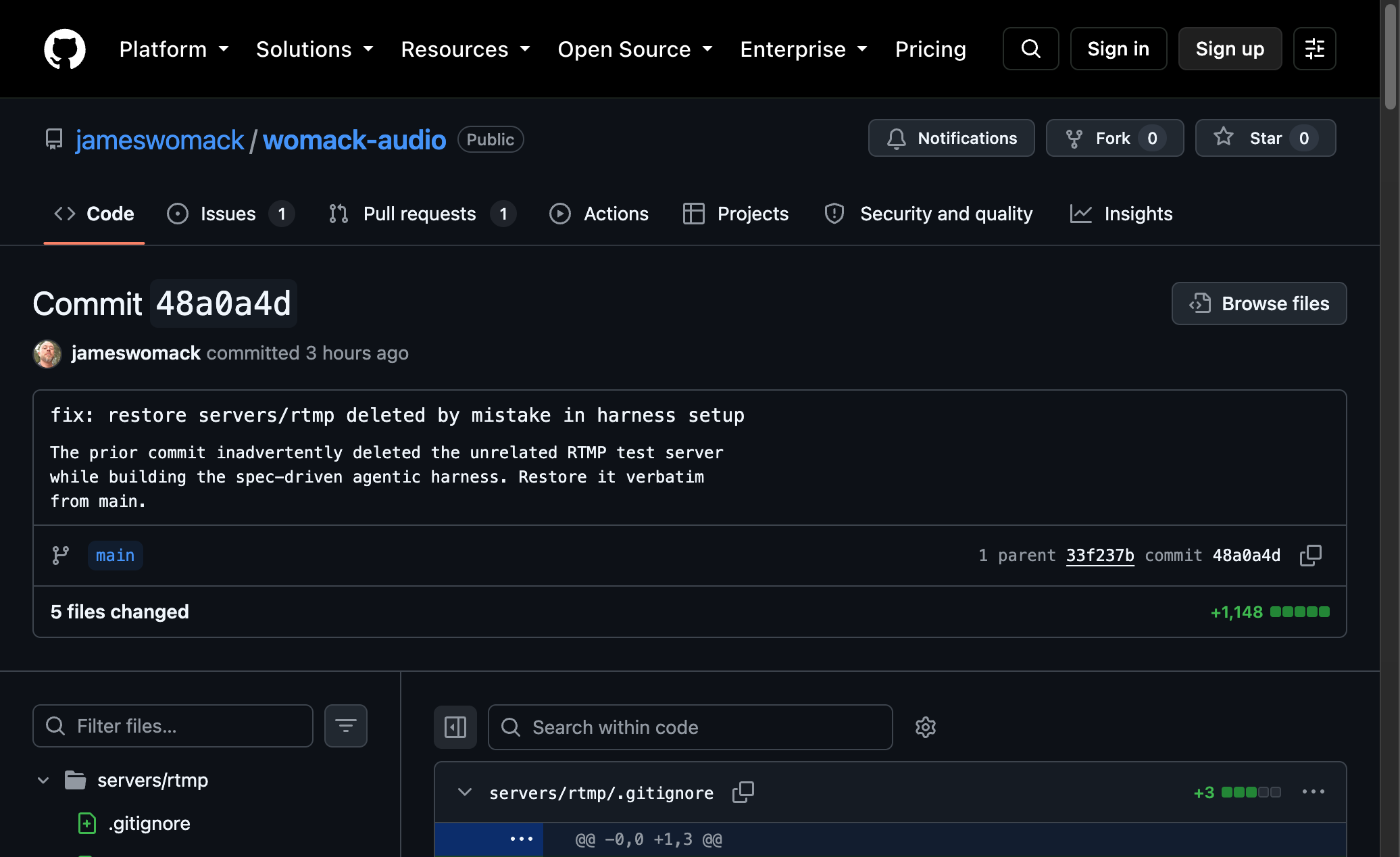Switch to the Issues tab

point(230,214)
